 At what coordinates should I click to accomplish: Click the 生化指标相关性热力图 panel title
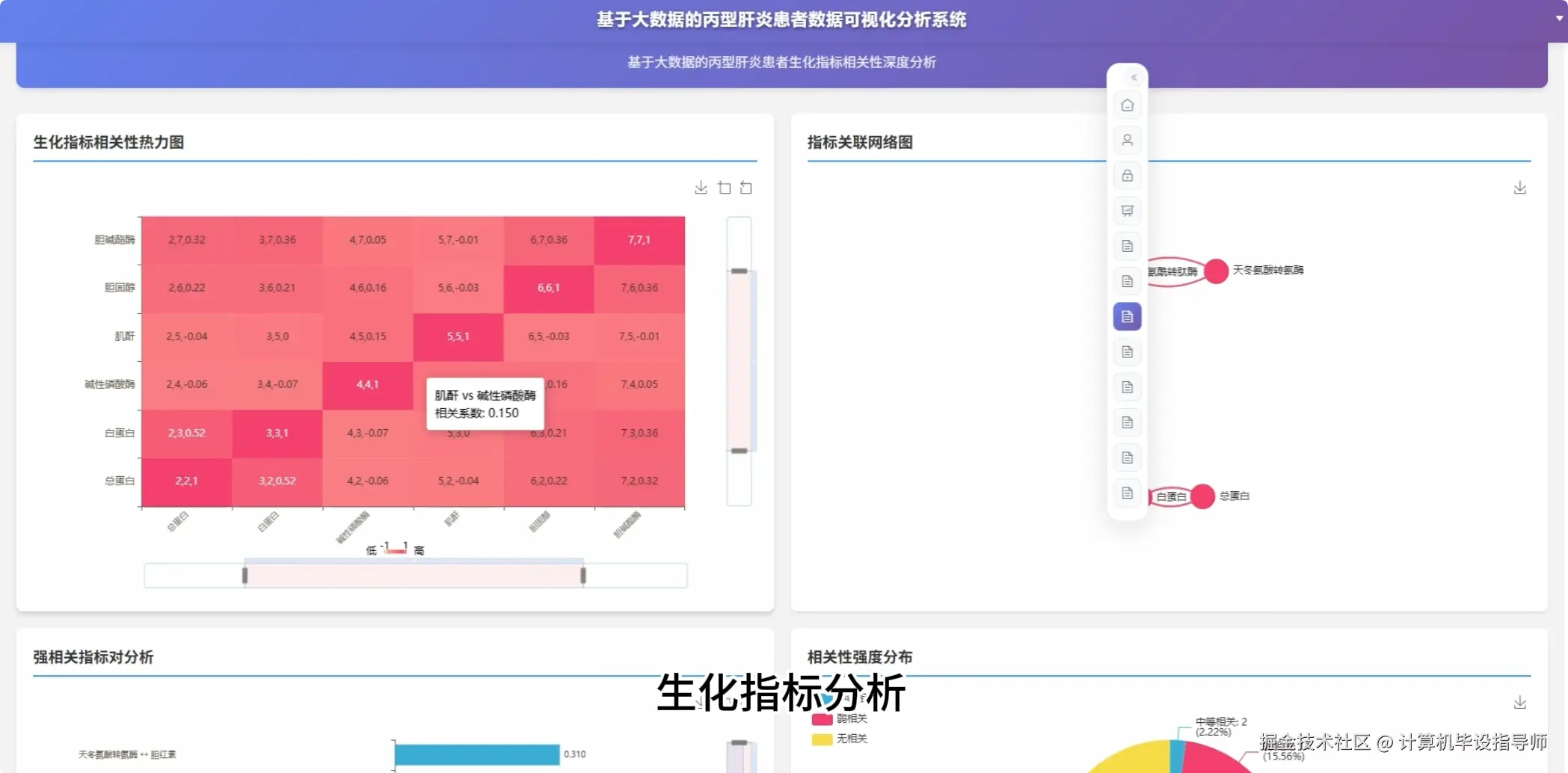tap(108, 142)
